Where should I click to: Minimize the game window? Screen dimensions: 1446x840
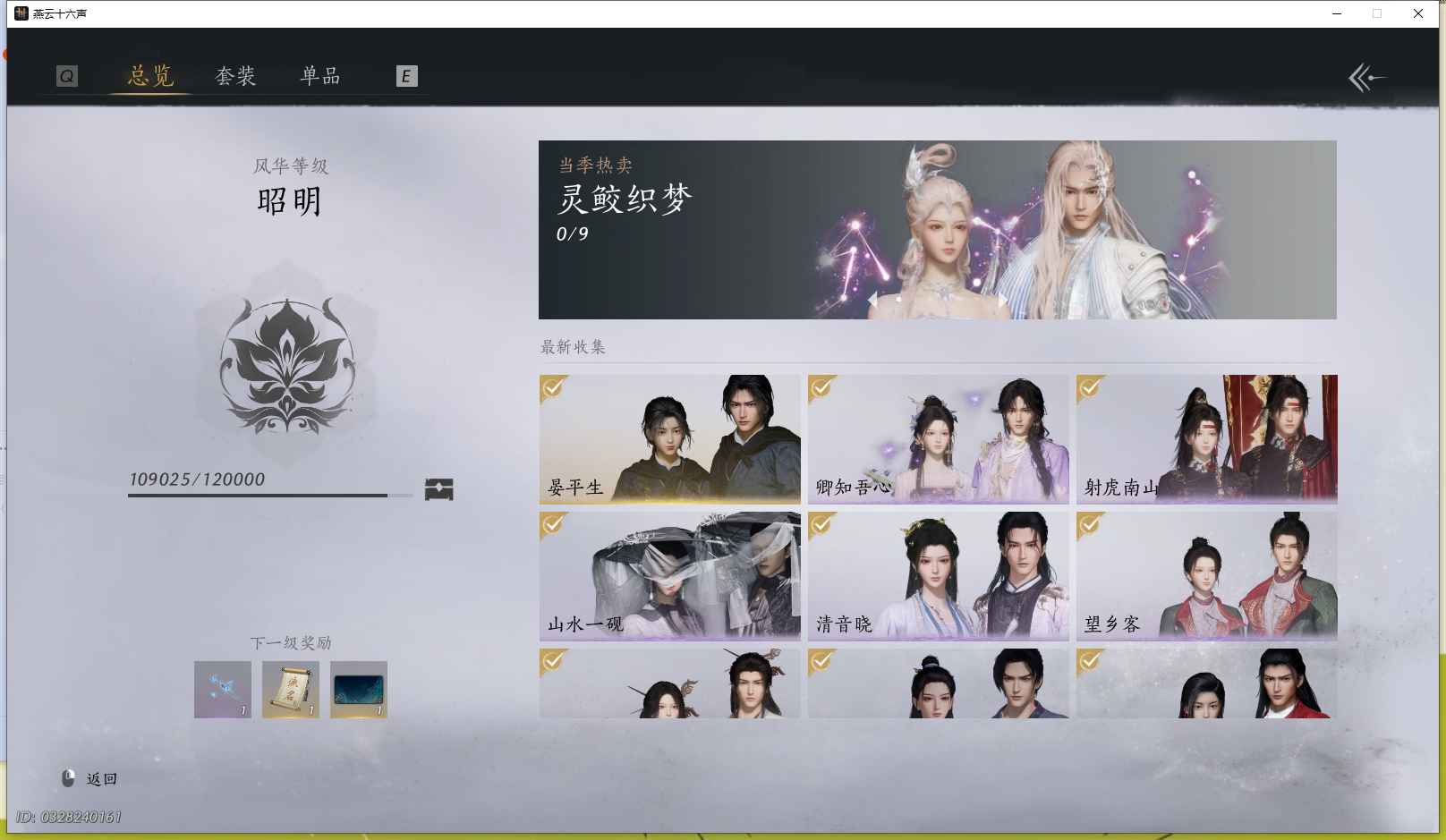coord(1337,13)
